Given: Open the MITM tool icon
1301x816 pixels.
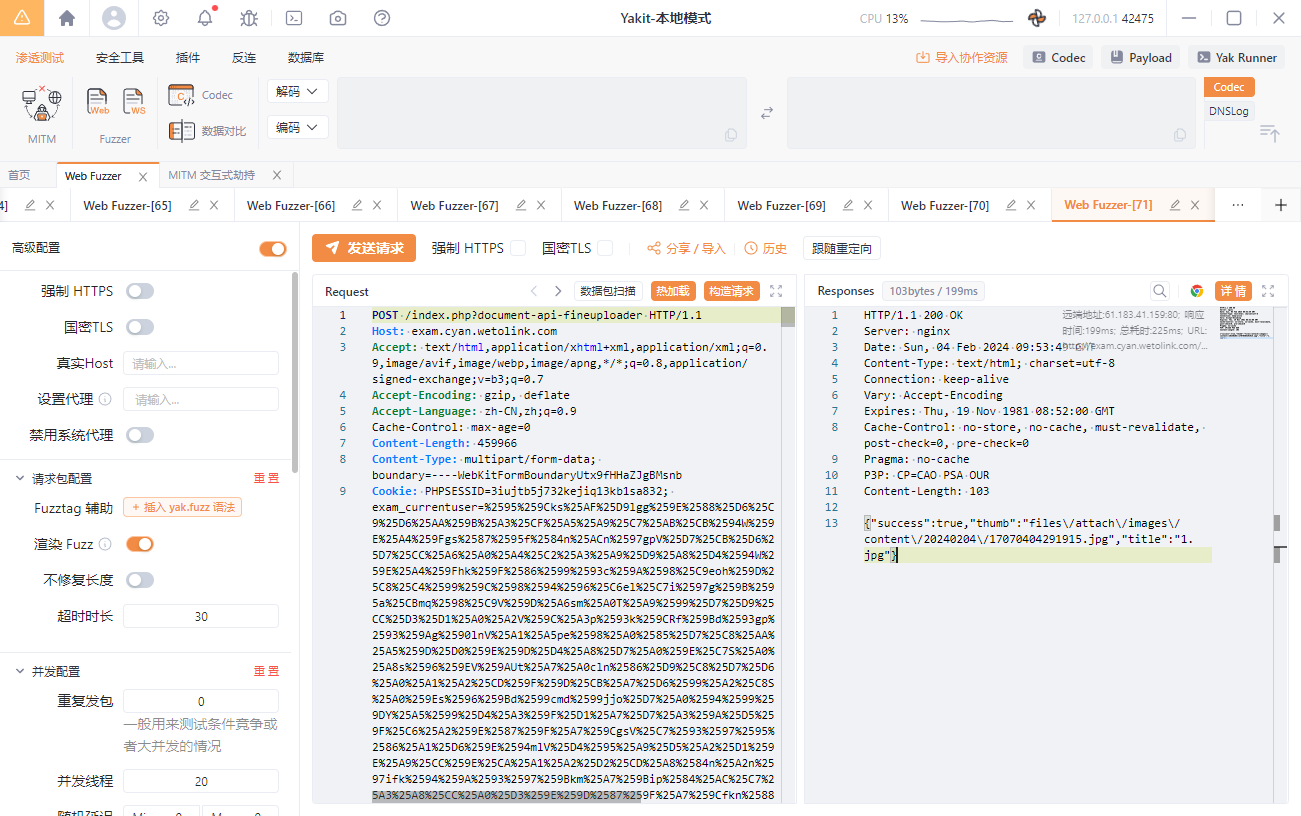Looking at the screenshot, I should [x=42, y=102].
